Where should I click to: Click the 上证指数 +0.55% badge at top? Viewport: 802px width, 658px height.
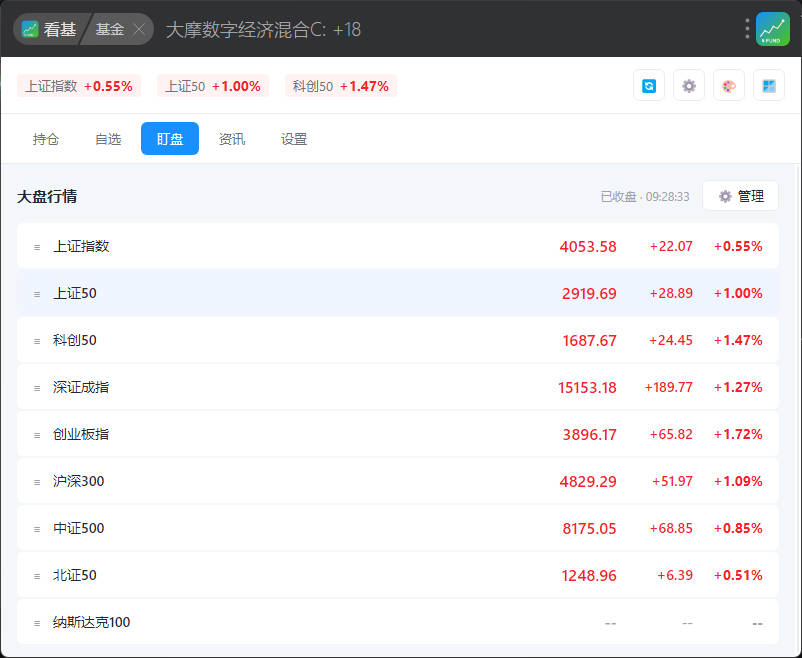79,86
